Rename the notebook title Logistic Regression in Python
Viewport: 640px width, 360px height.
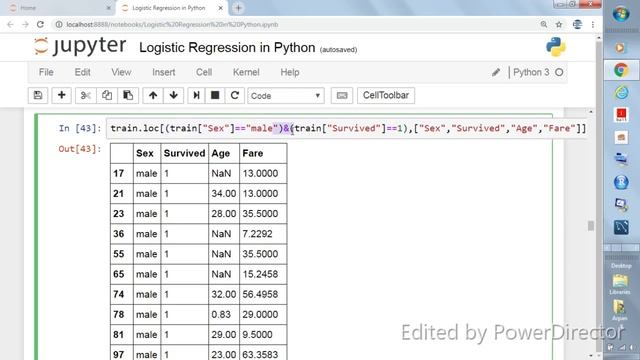pos(227,48)
